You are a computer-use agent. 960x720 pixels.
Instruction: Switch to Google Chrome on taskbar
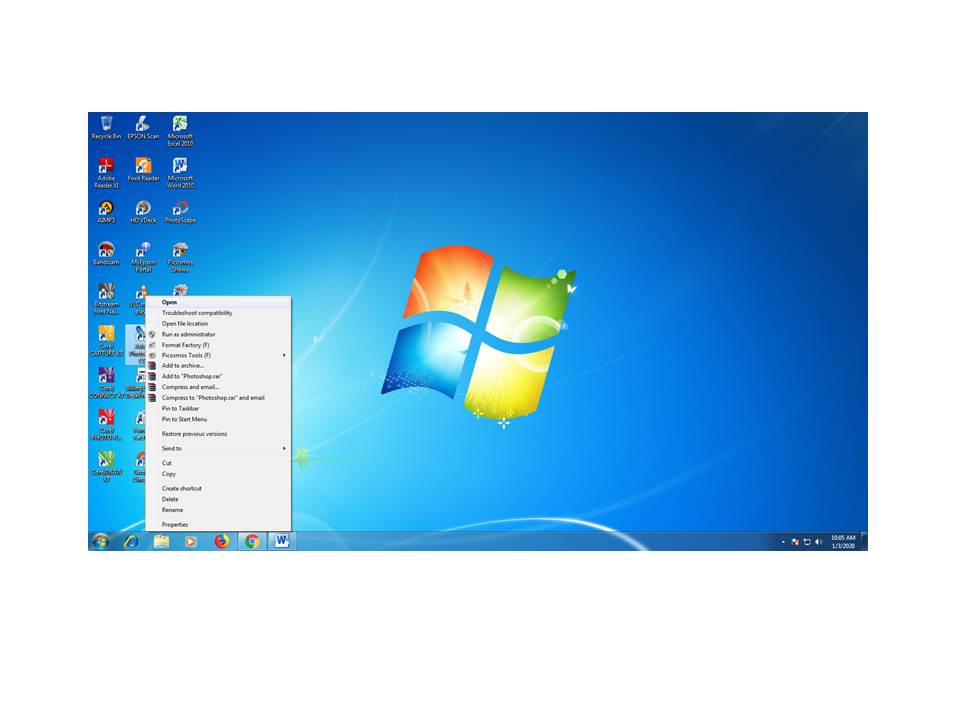tap(252, 541)
